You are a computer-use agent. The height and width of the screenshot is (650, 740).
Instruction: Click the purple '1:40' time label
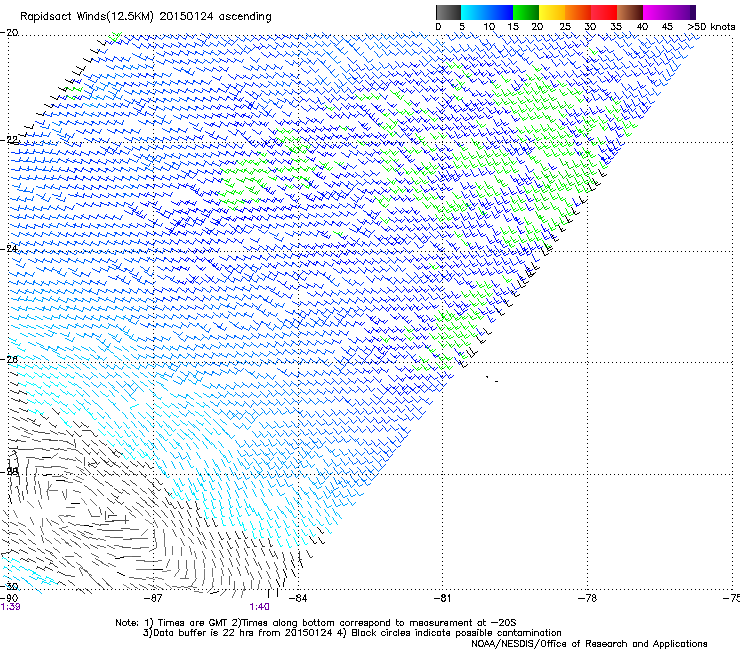pos(260,607)
